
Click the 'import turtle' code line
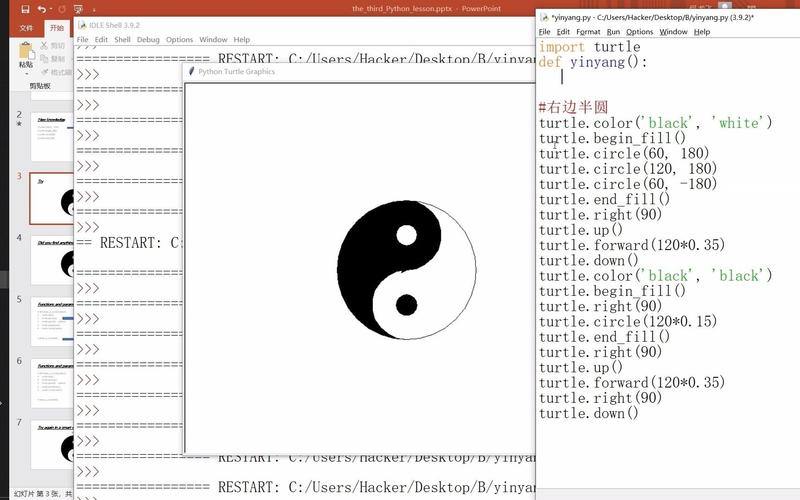[589, 47]
